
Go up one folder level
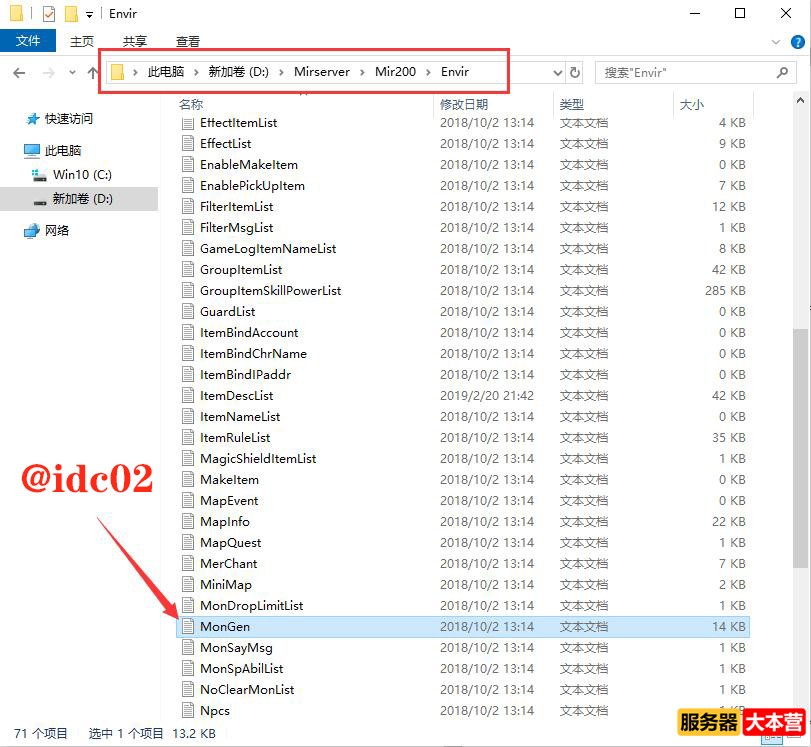(x=92, y=73)
